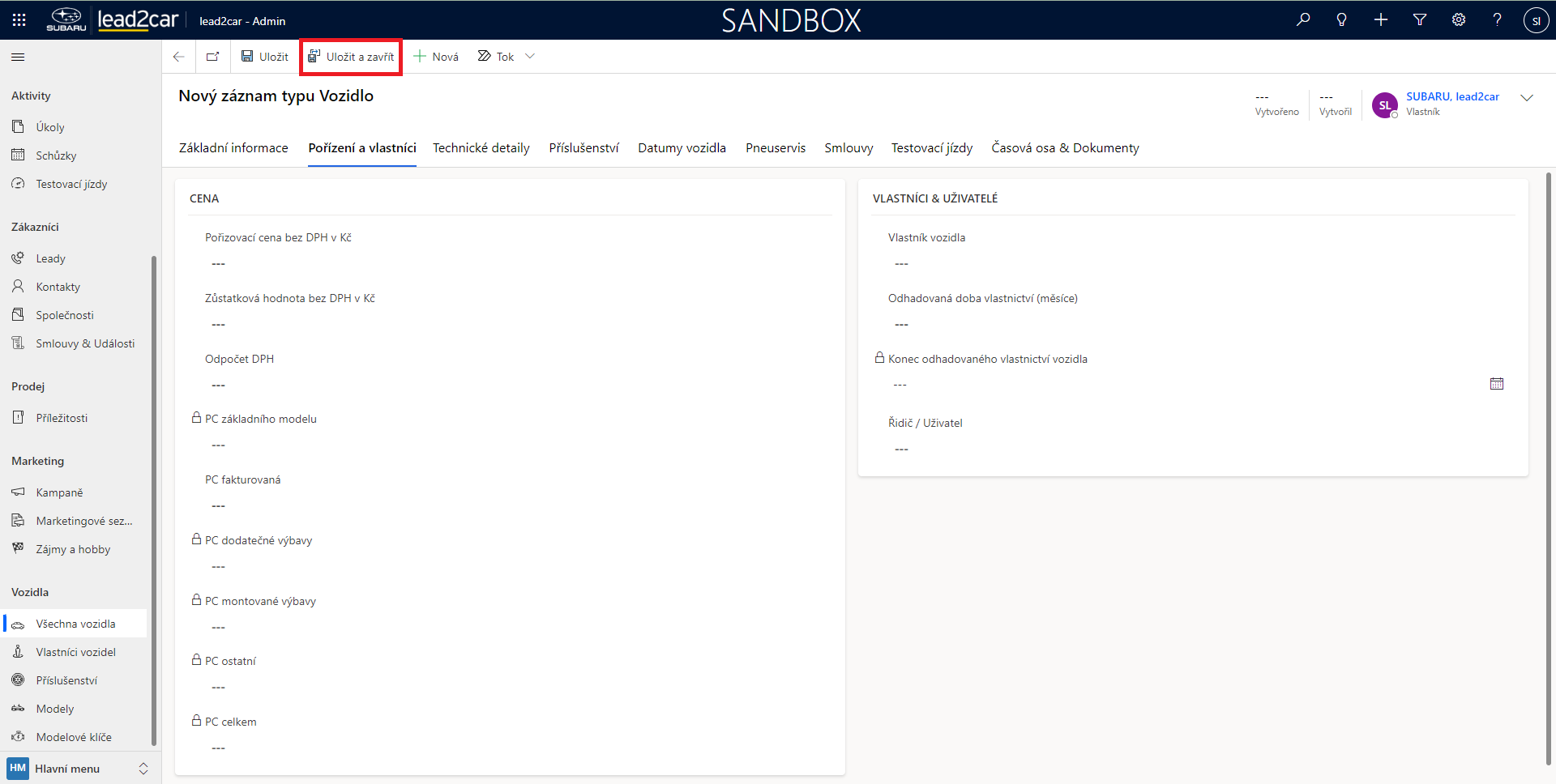
Task: Expand header chevron next to owner
Action: [x=1527, y=98]
